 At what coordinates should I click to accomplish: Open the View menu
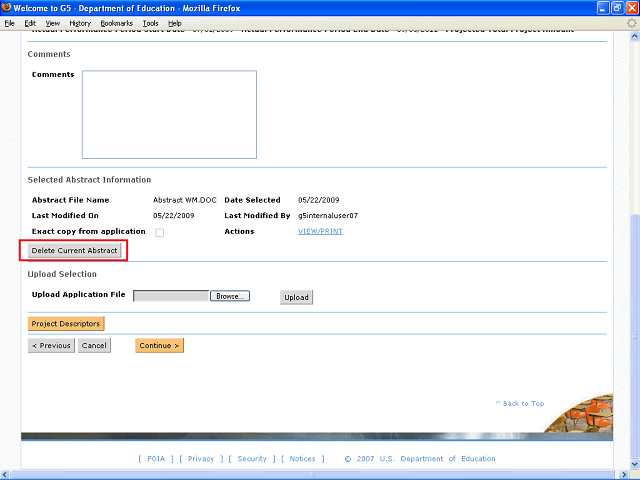[x=52, y=23]
